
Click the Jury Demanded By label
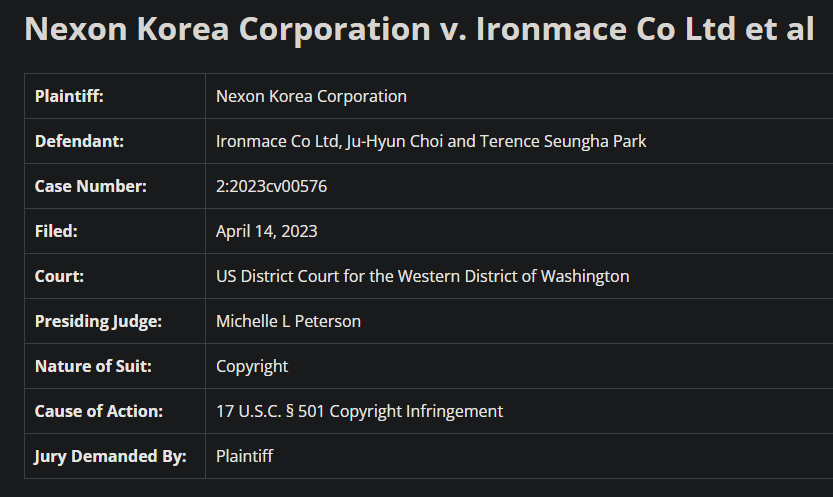click(x=110, y=456)
